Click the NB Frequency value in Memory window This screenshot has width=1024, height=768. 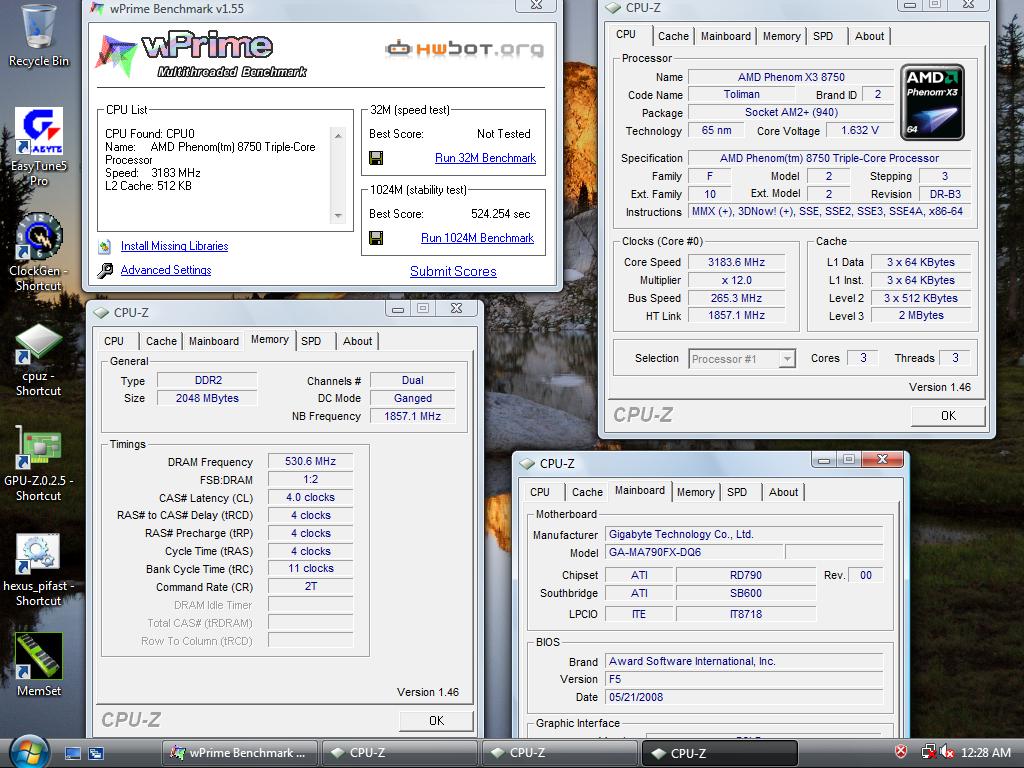coord(412,417)
